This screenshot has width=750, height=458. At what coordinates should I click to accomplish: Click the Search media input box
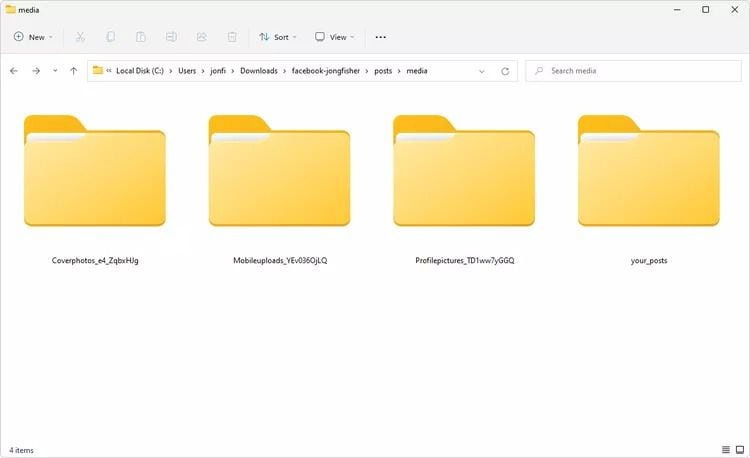pos(635,71)
